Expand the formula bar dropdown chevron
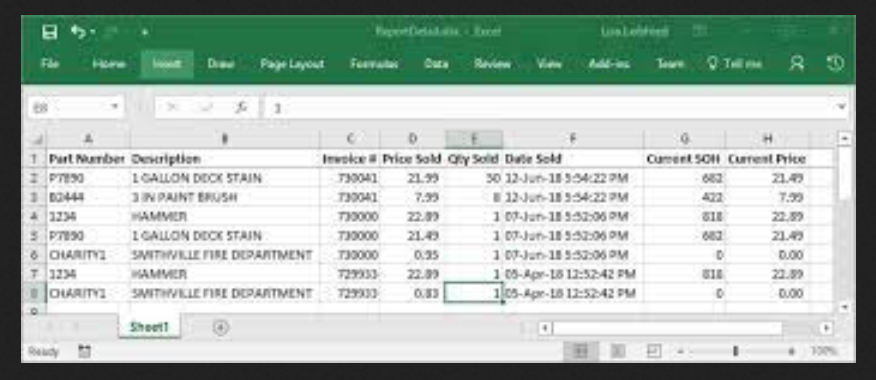 [842, 106]
